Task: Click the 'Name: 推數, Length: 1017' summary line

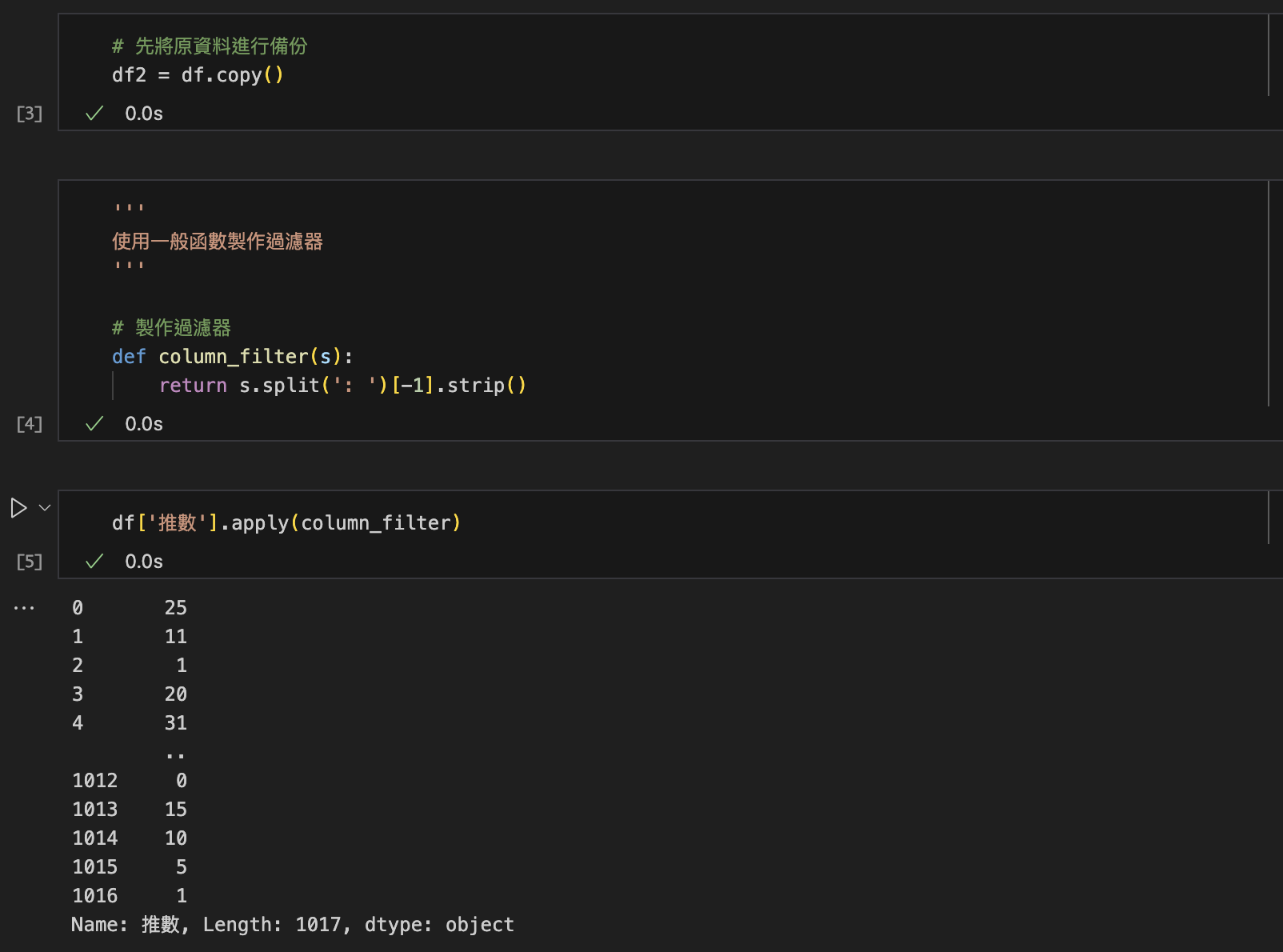Action: click(293, 925)
